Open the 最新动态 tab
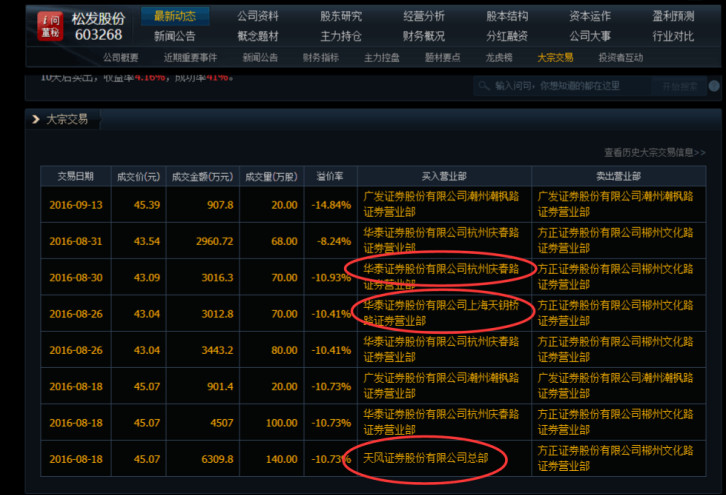This screenshot has height=495, width=726. click(174, 16)
